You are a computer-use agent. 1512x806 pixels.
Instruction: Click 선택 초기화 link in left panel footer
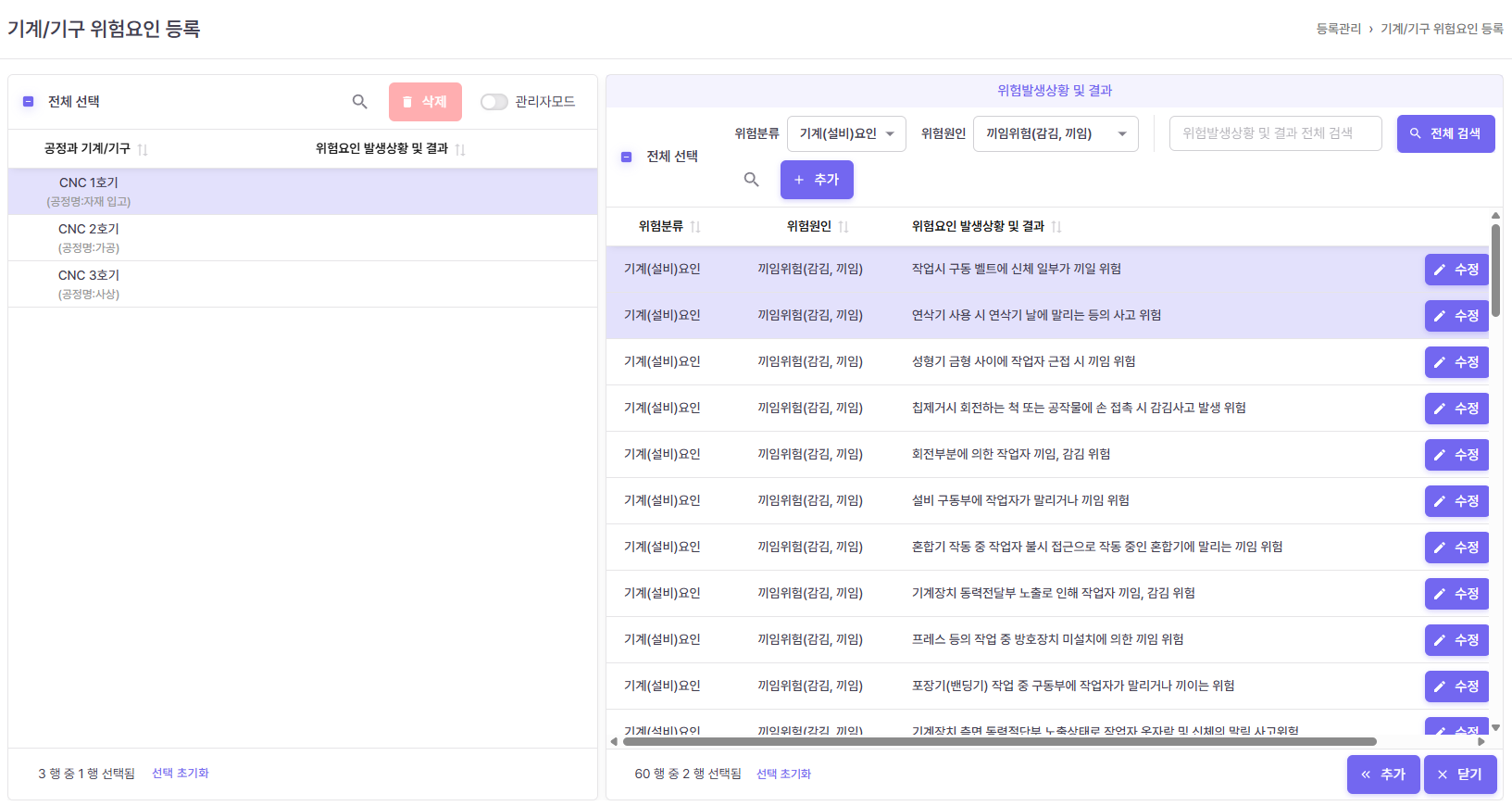point(181,774)
